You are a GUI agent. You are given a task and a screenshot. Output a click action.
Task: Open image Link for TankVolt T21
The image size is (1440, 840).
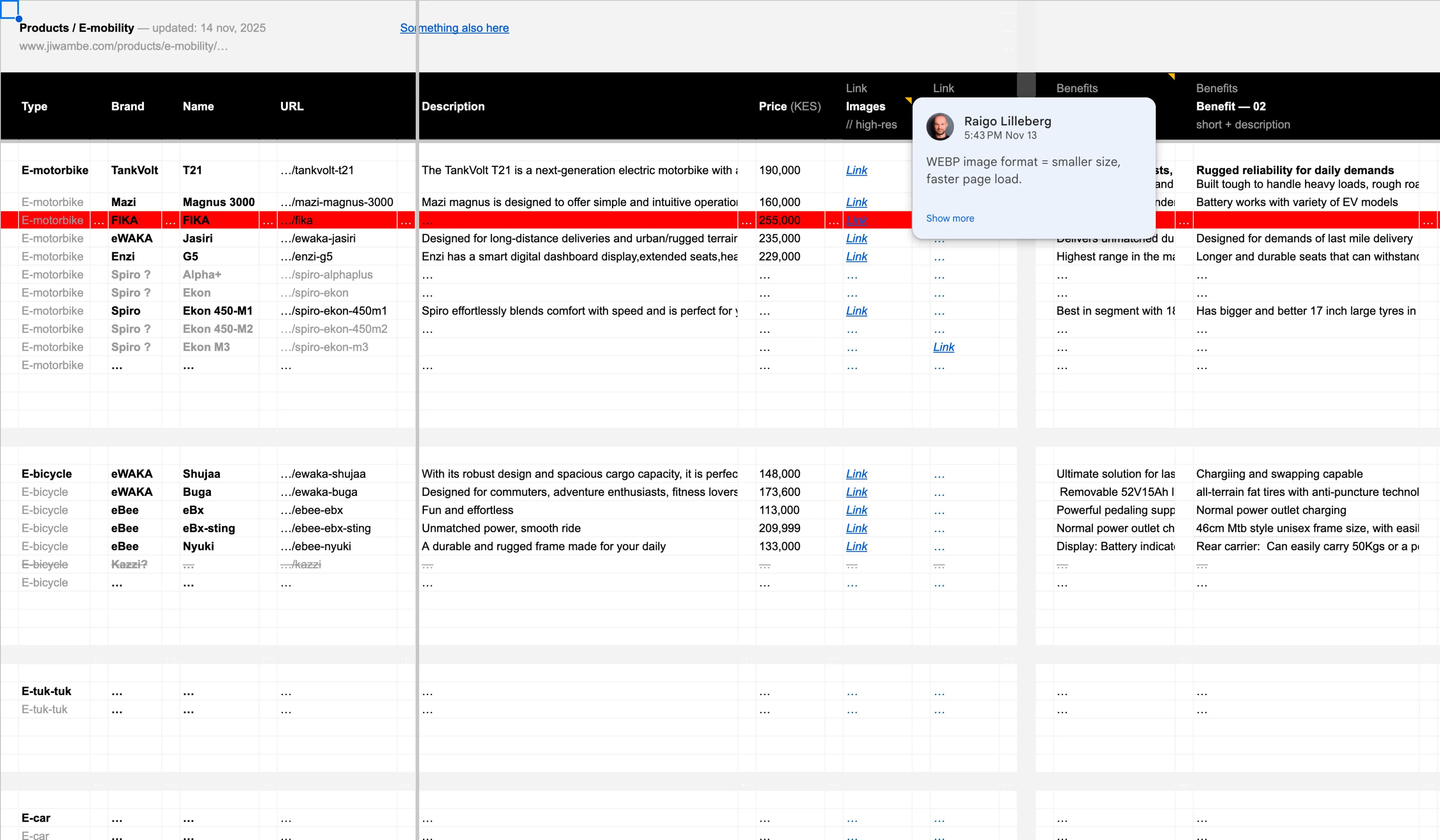[856, 170]
